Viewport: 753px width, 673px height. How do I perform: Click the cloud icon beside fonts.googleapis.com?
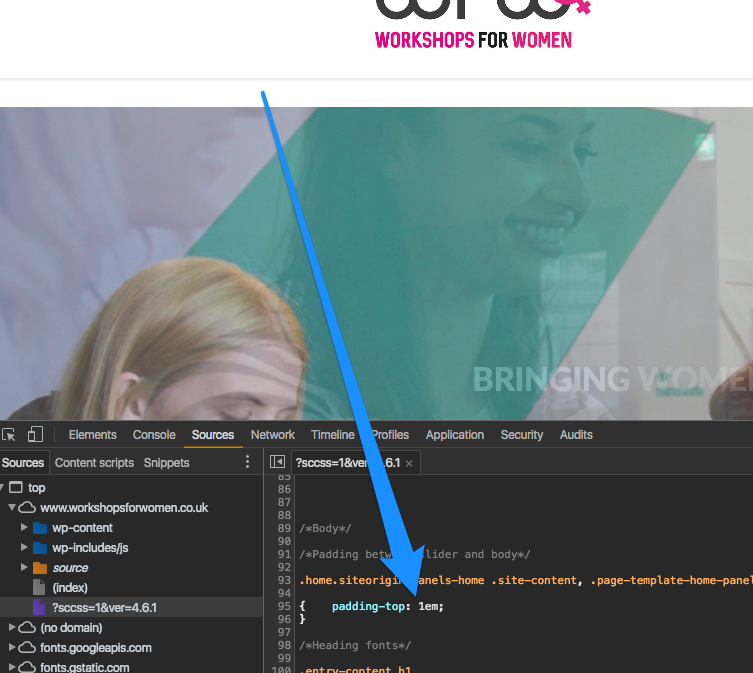click(x=27, y=648)
